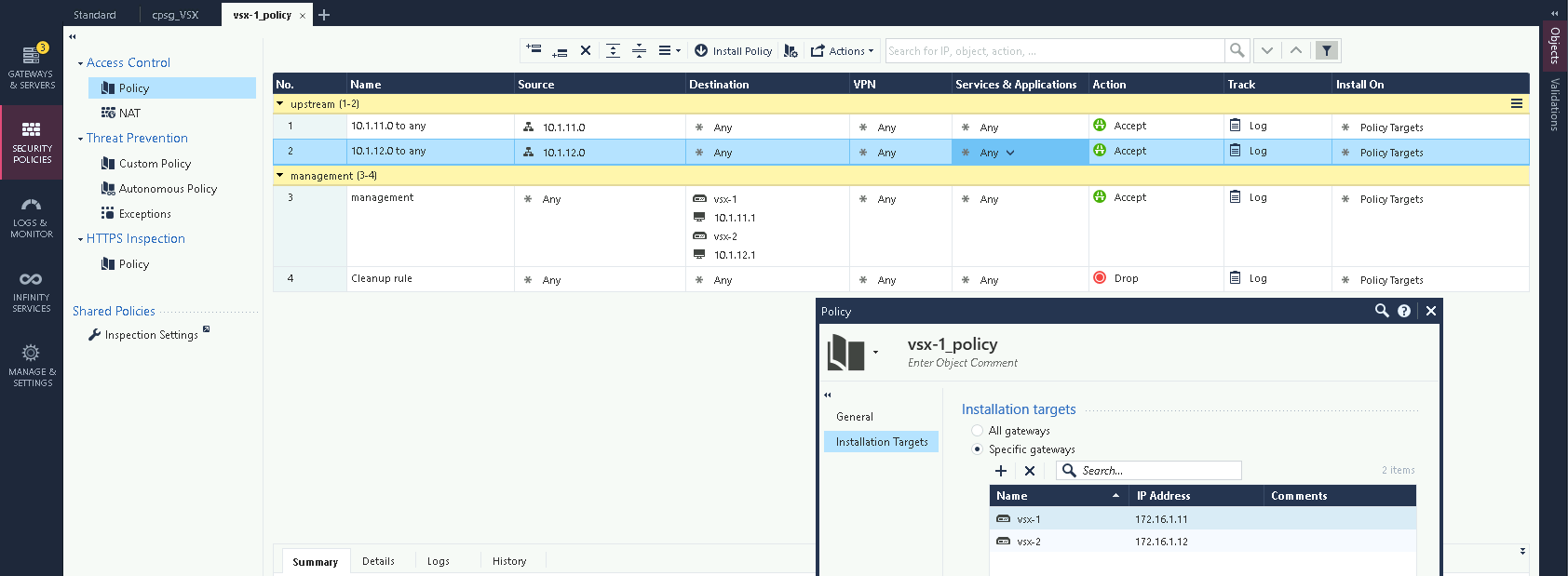Open the Logs tab at the bottom
This screenshot has height=576, width=1568.
pyautogui.click(x=438, y=561)
